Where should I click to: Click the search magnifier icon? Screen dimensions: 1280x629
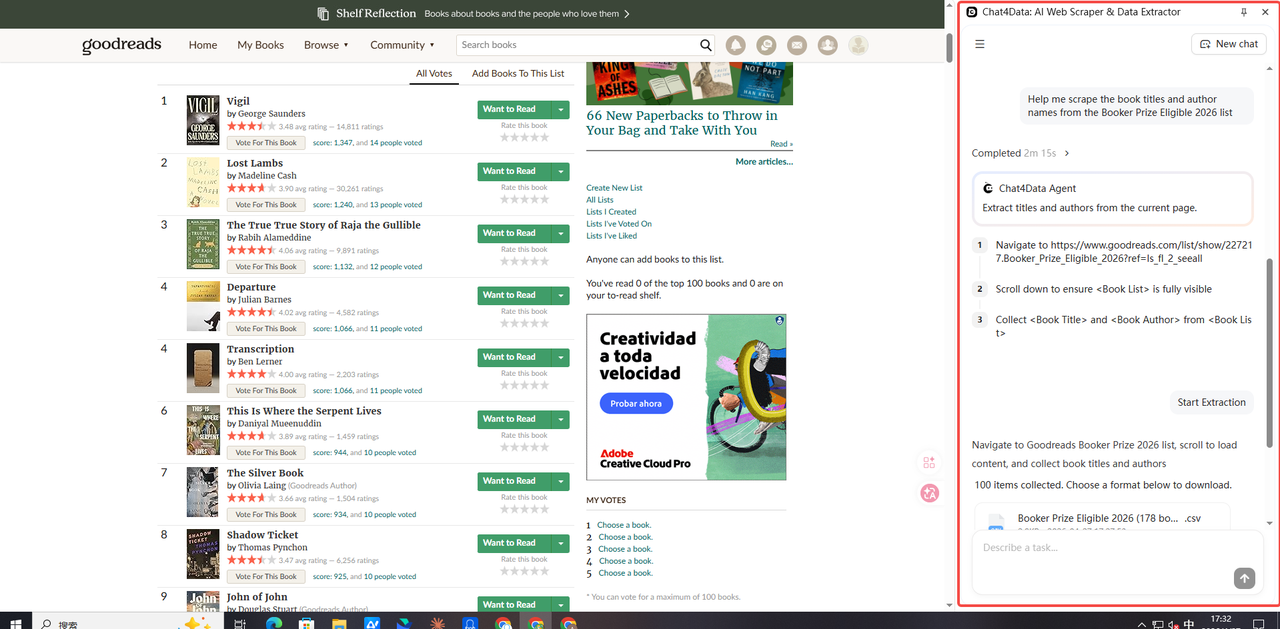point(706,45)
